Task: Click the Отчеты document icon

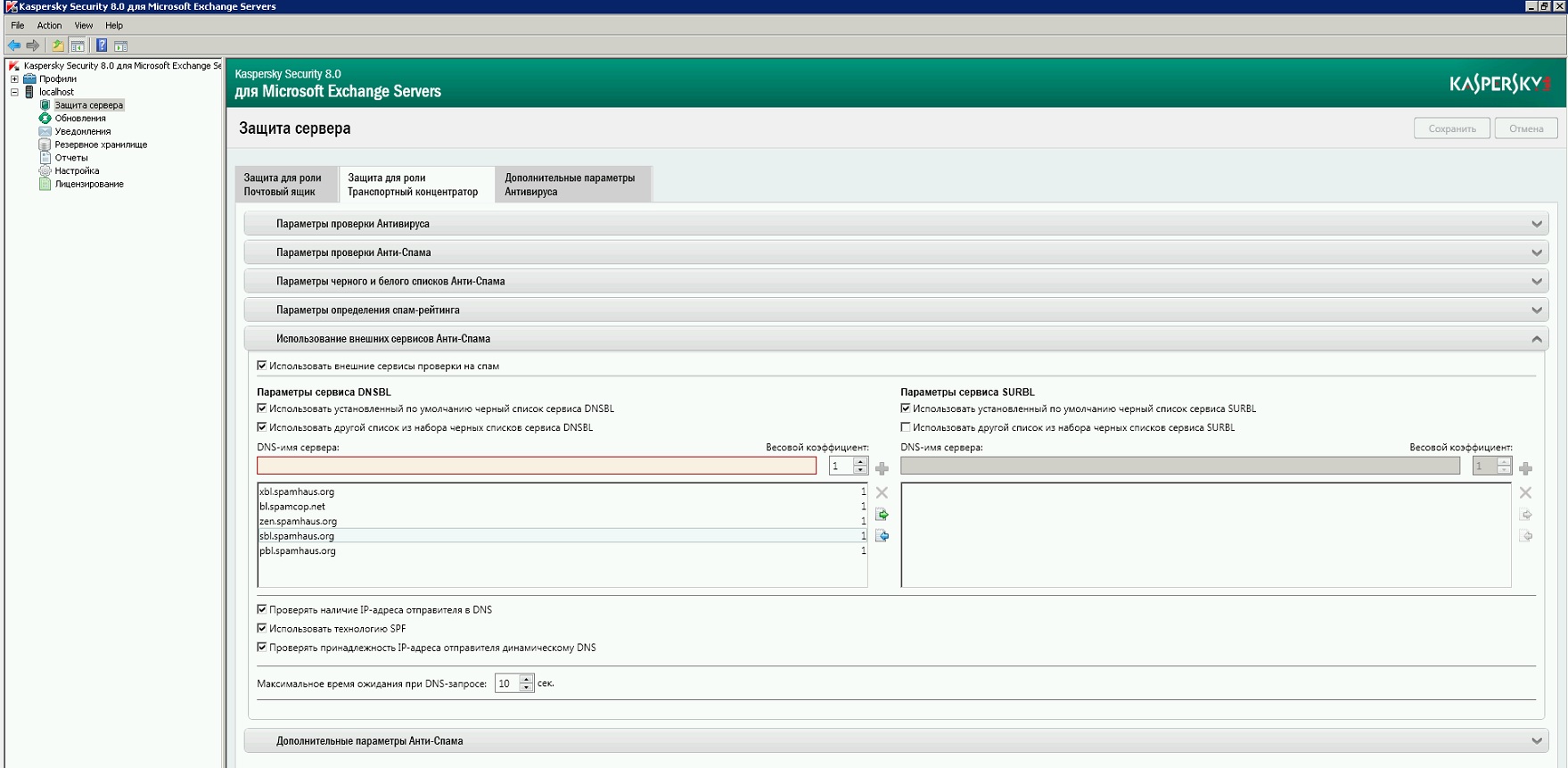Action: click(x=45, y=158)
